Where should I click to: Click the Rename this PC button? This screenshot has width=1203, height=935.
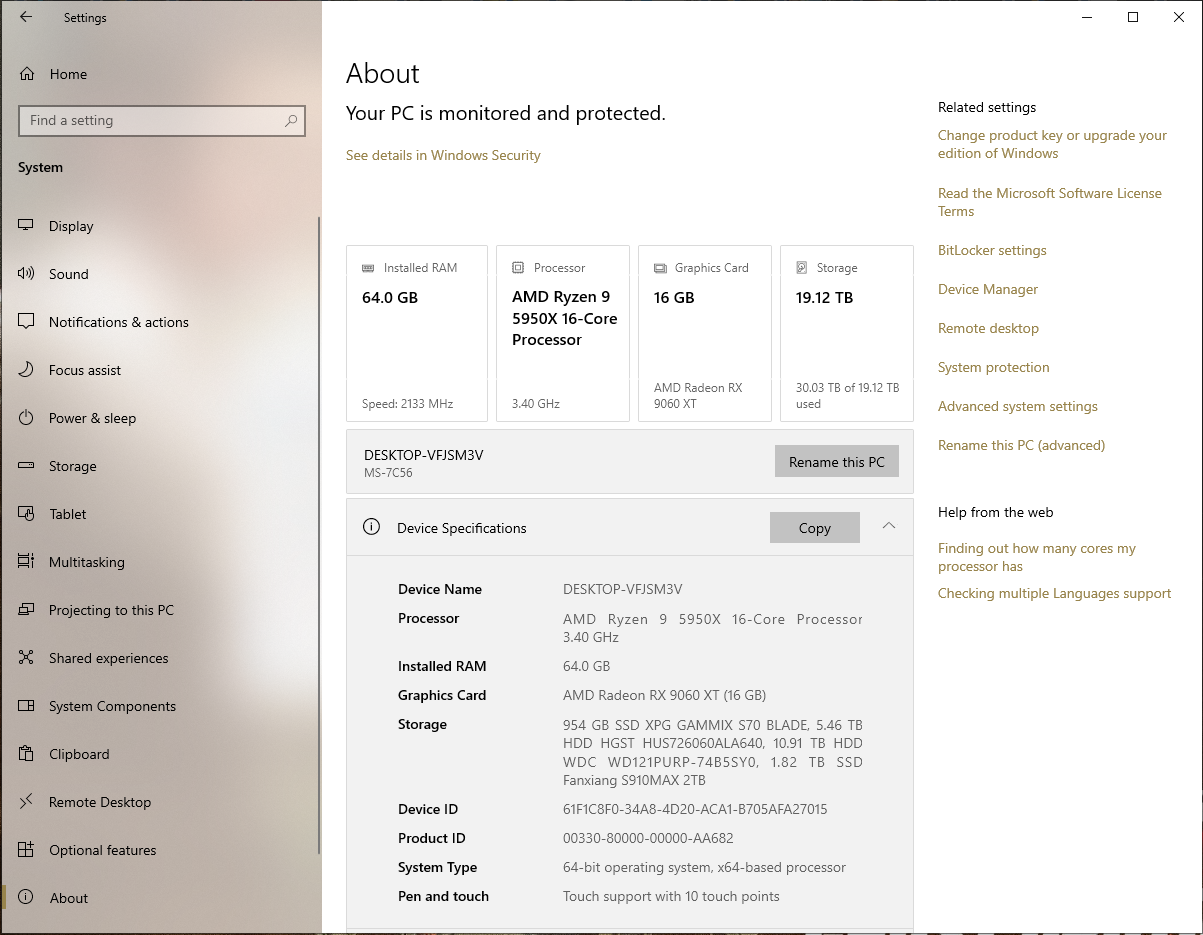tap(837, 462)
